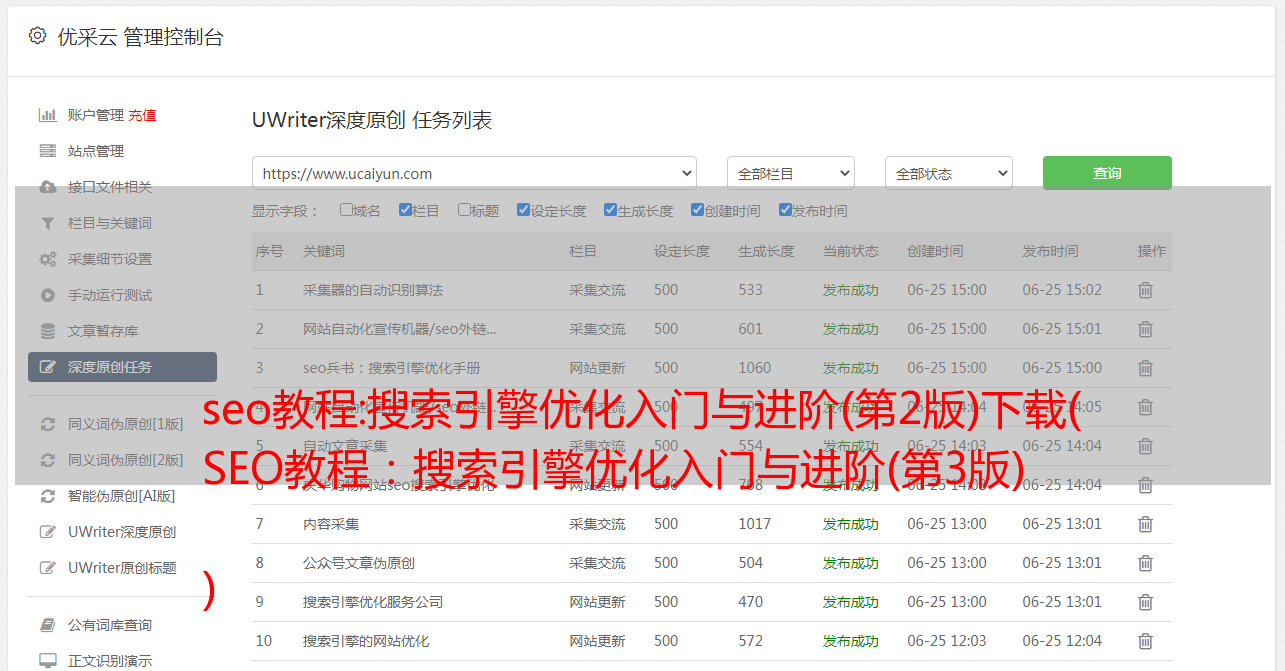
Task: Click the filter icon for 栏目与关键词
Action: coord(47,223)
